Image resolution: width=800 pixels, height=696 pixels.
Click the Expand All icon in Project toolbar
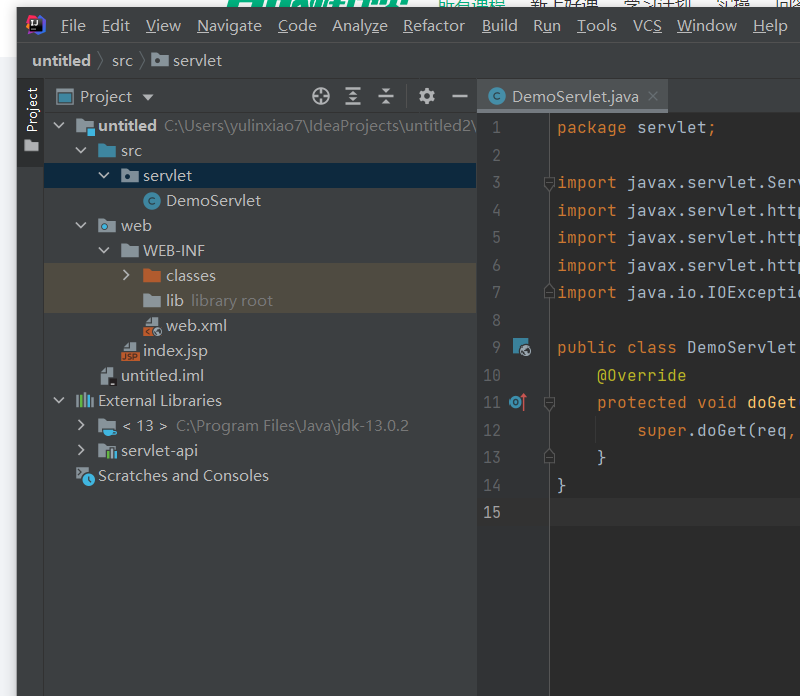(x=353, y=96)
